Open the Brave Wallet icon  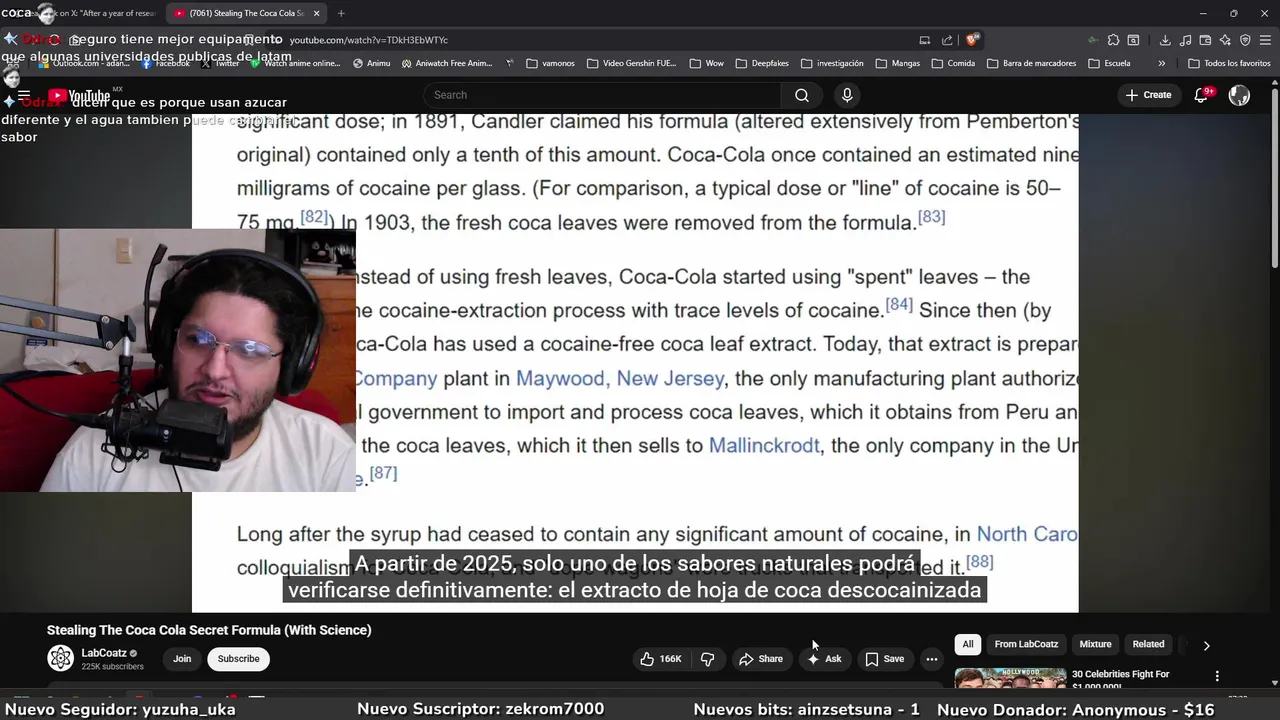(1205, 40)
